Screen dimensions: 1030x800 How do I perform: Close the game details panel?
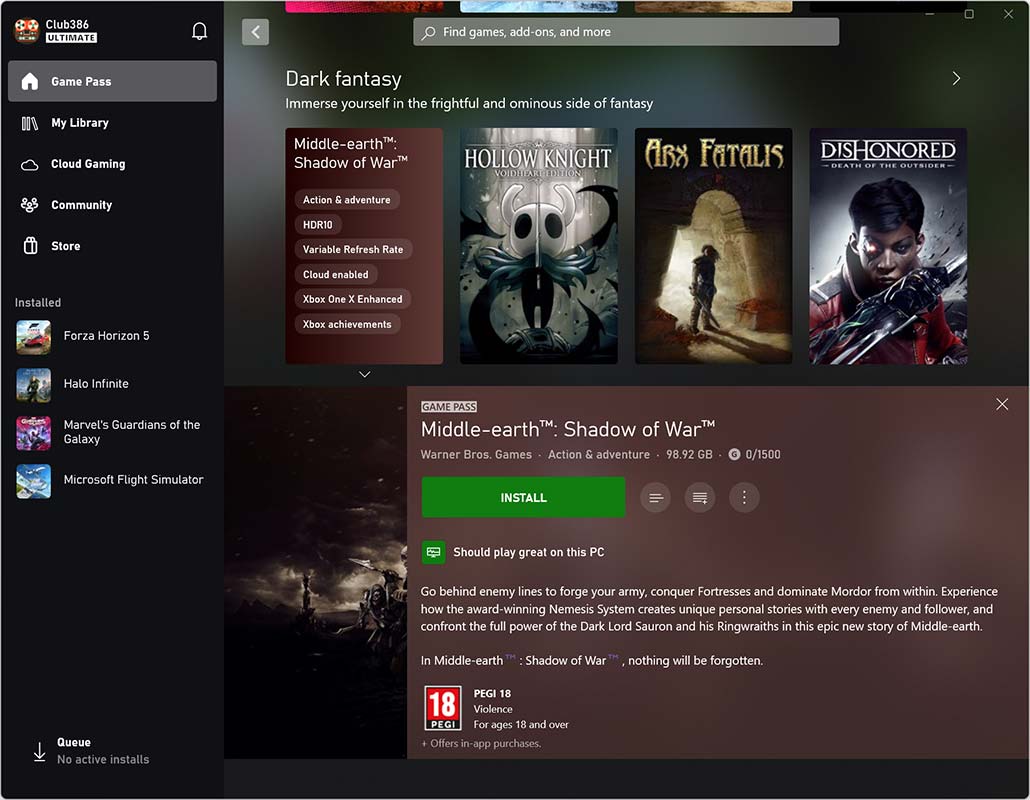point(1002,404)
